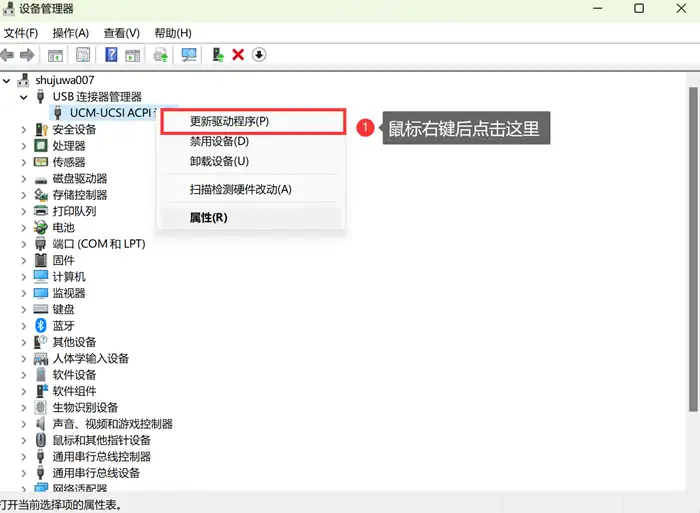Click the show/hide console tree toolbar icon

click(55, 55)
